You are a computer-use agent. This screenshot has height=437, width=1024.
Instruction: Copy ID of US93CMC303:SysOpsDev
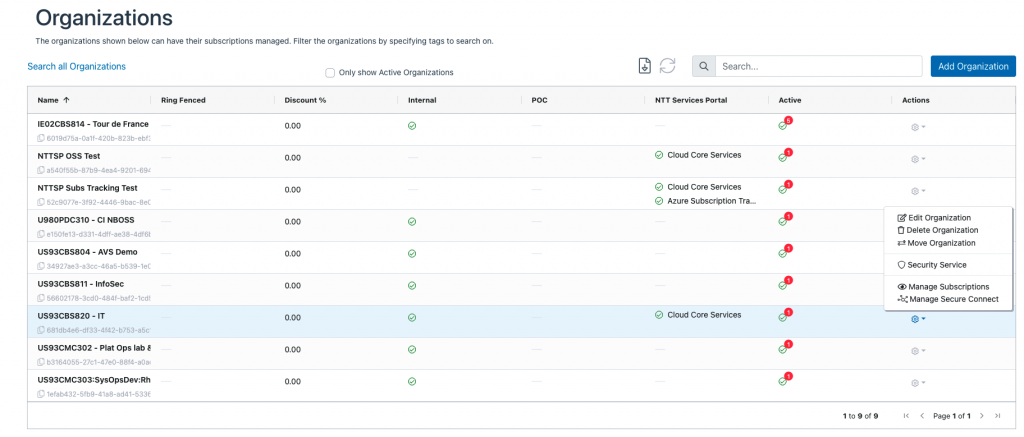pos(41,394)
